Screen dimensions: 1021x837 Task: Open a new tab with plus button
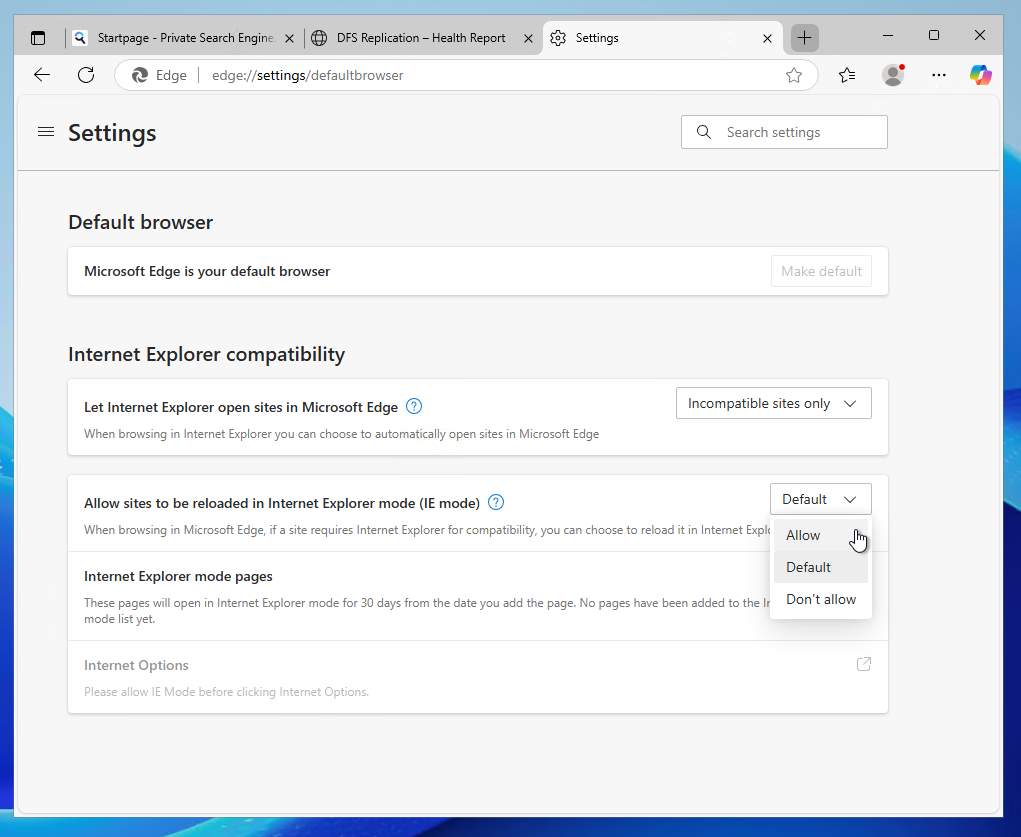pos(804,38)
